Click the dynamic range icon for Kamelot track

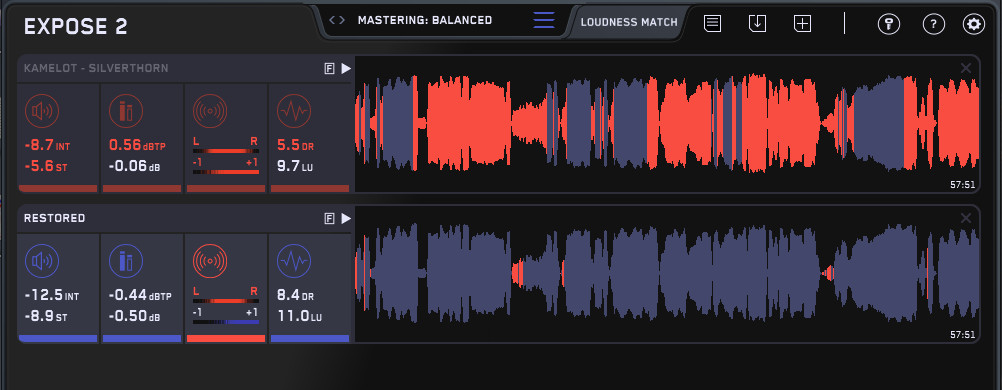[294, 111]
